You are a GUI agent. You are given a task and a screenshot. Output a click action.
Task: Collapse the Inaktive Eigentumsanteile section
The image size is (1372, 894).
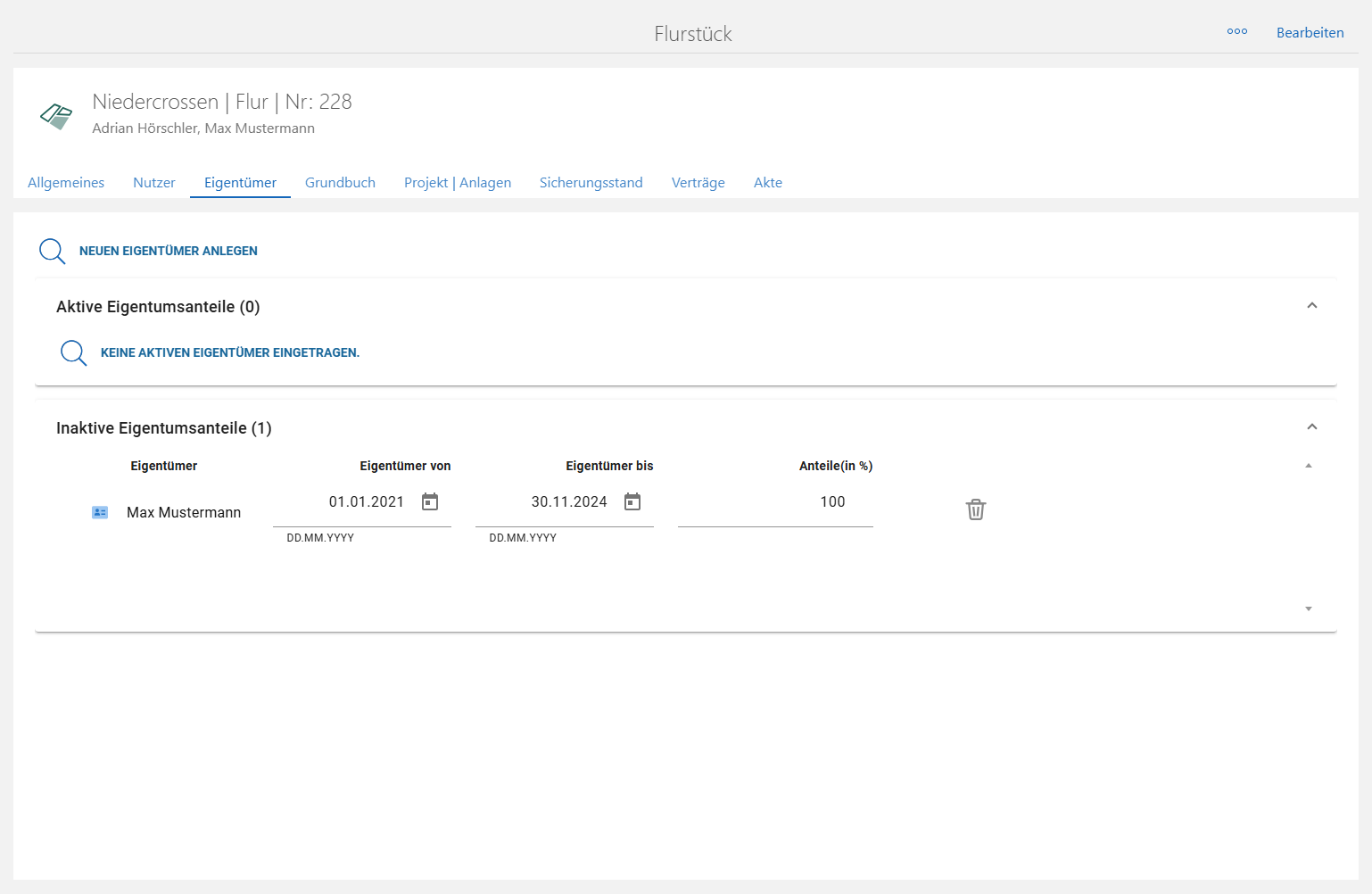(1311, 427)
